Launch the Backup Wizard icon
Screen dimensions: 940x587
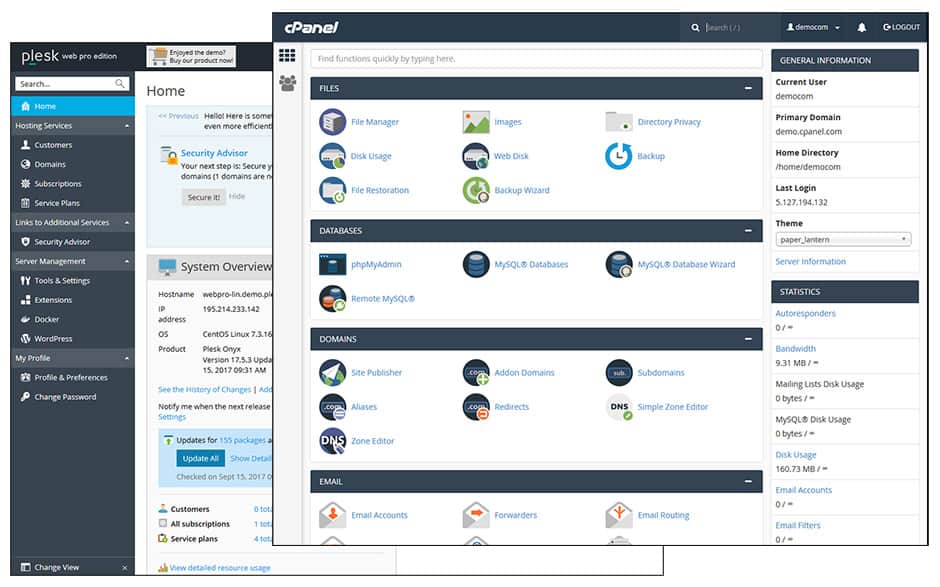click(475, 190)
